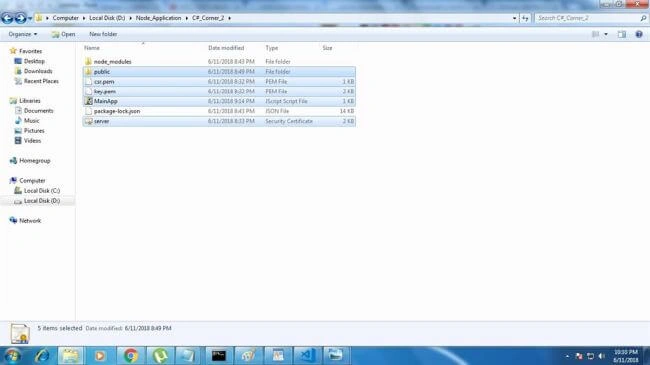Open the view options dropdown arrow

click(606, 34)
